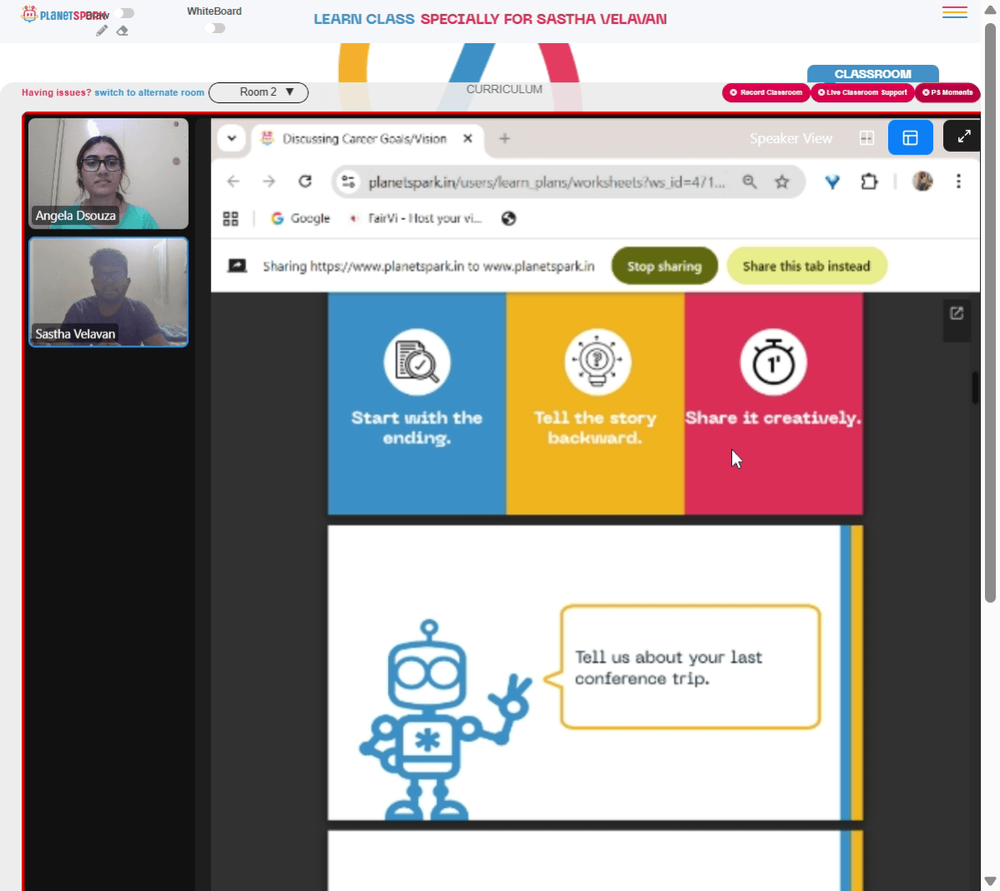Click the zoom magnifier icon in address bar
Image resolution: width=1000 pixels, height=891 pixels.
pyautogui.click(x=749, y=182)
